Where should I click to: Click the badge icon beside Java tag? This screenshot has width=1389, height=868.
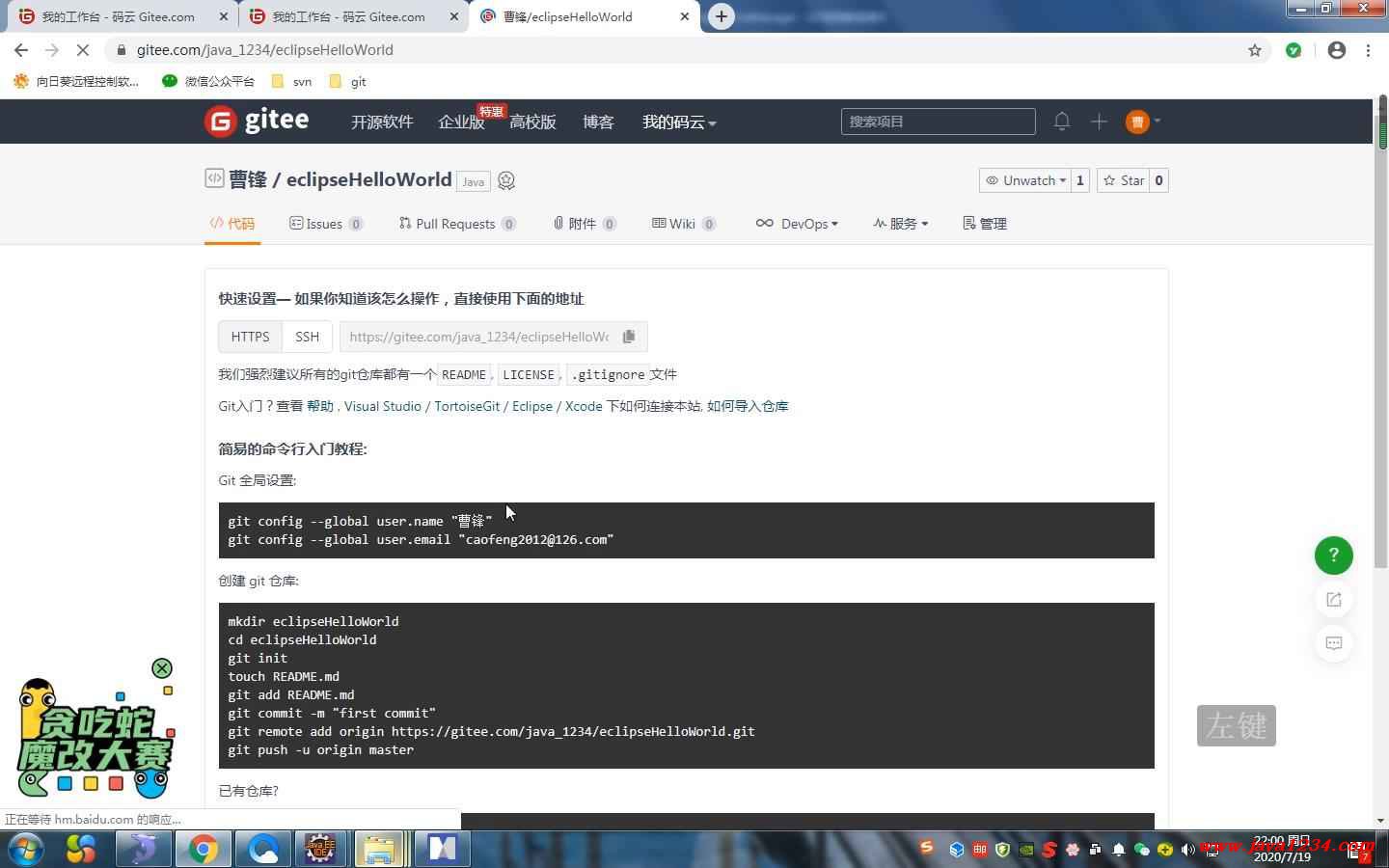point(506,180)
